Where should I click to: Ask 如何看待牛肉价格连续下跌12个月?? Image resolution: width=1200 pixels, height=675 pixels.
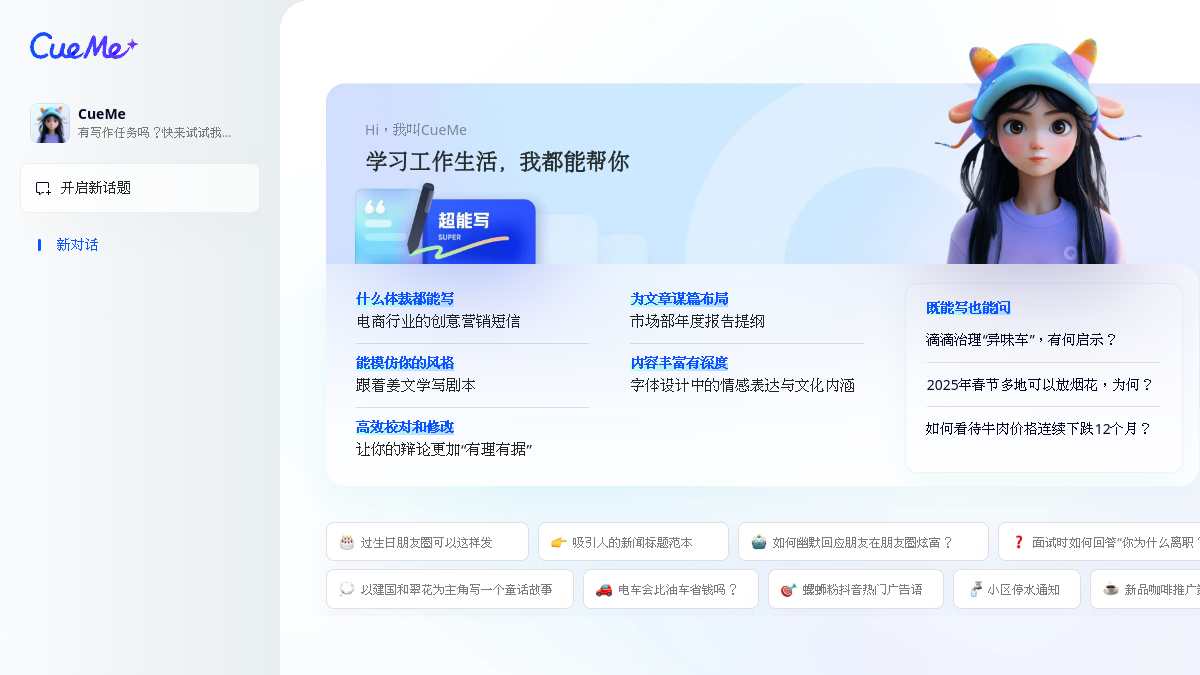[x=1039, y=429]
